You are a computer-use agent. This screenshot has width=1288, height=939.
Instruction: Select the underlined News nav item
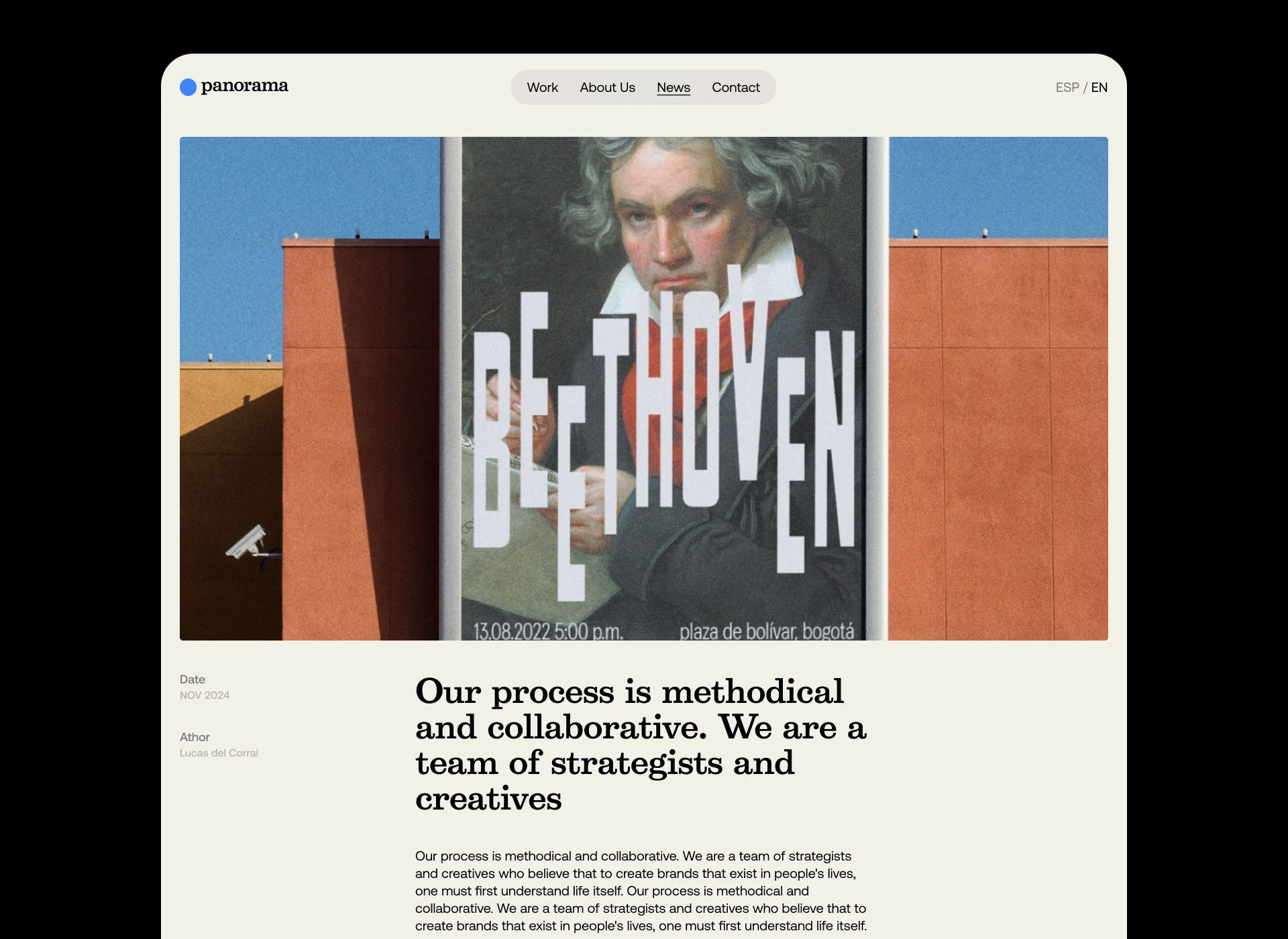pyautogui.click(x=674, y=87)
